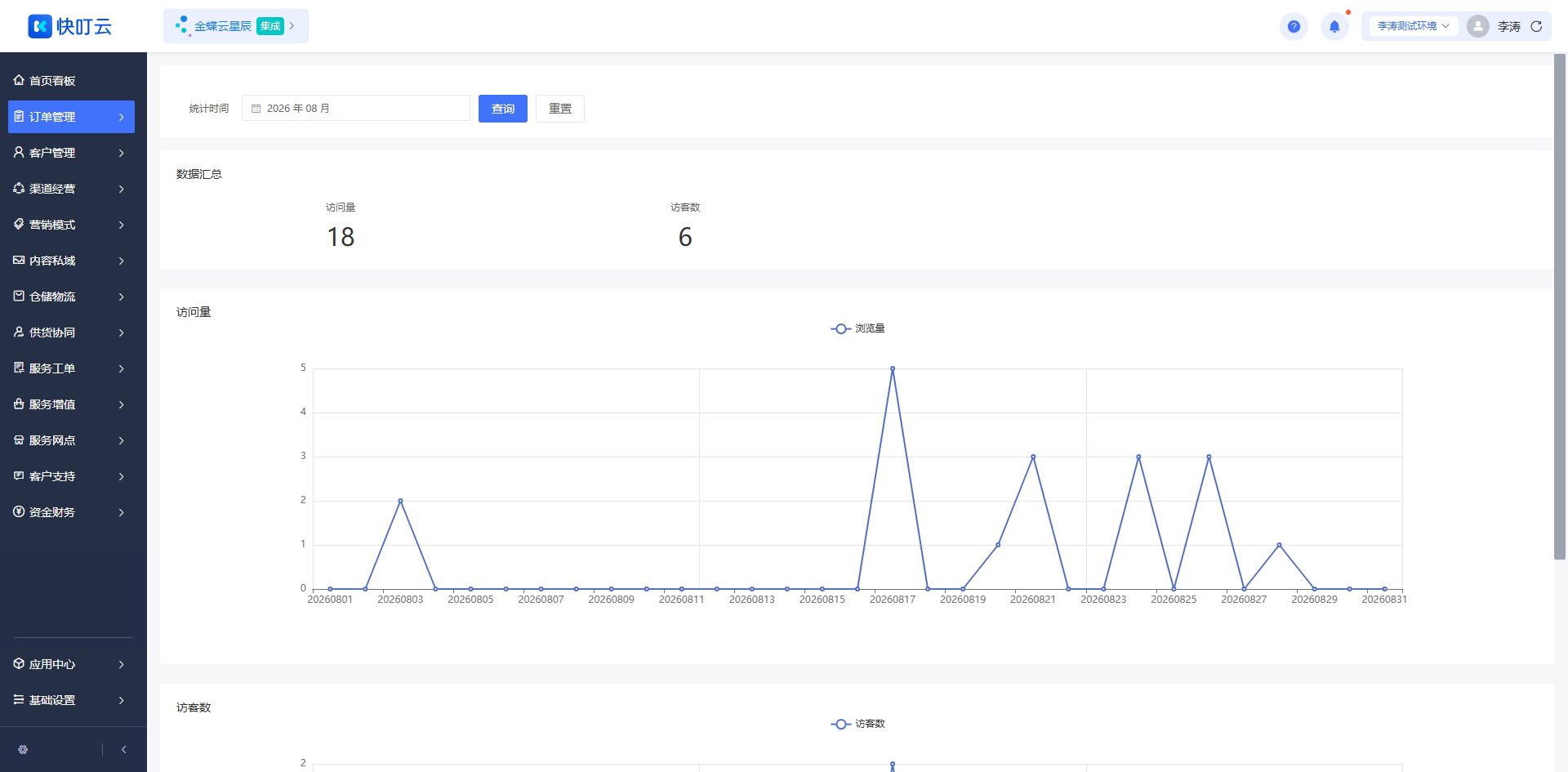
Task: Click the user avatar icon
Action: click(1477, 26)
